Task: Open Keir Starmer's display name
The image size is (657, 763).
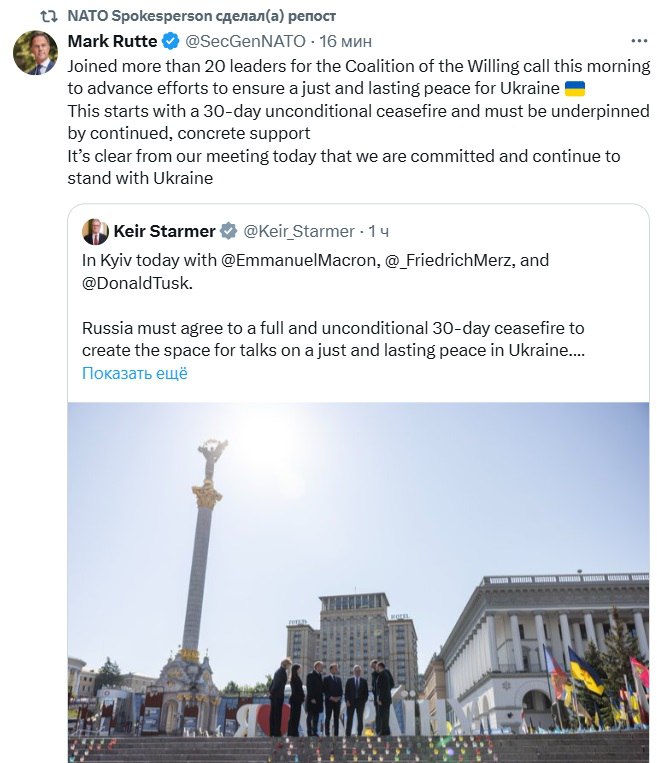Action: (x=164, y=231)
